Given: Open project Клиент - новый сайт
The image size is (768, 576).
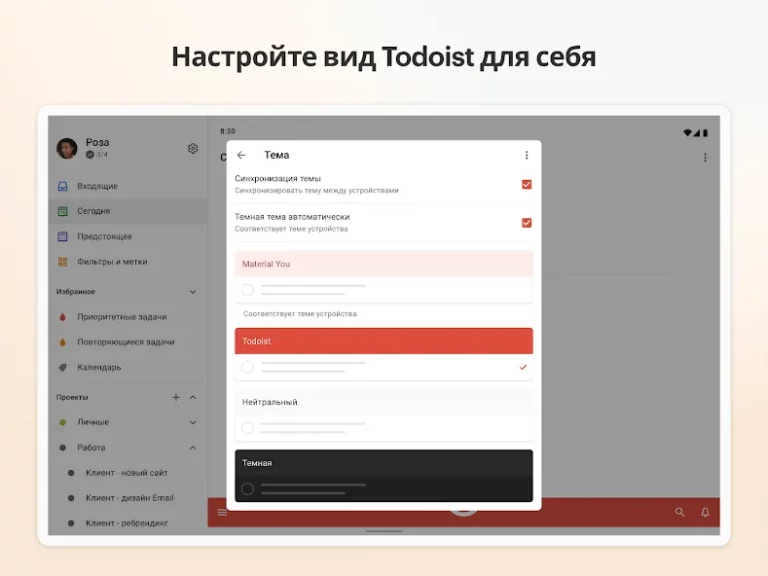Looking at the screenshot, I should pyautogui.click(x=128, y=473).
